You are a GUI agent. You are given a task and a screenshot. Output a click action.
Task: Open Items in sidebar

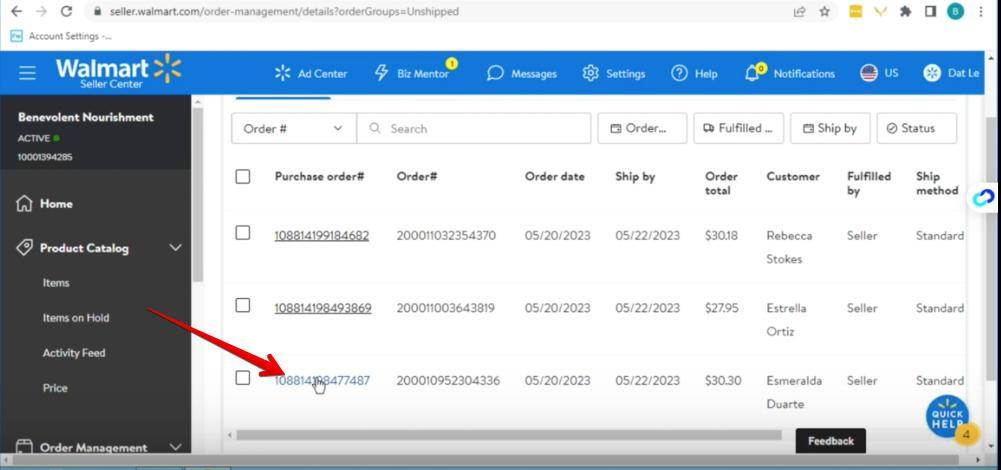pos(56,282)
